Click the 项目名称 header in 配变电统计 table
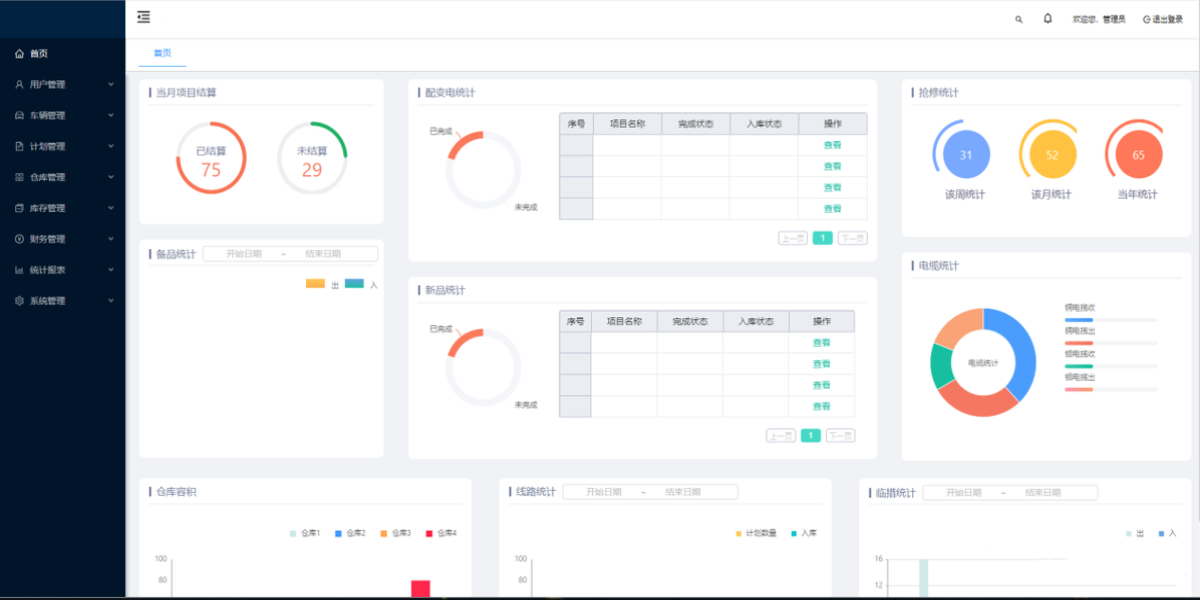The image size is (1200, 600). point(627,124)
